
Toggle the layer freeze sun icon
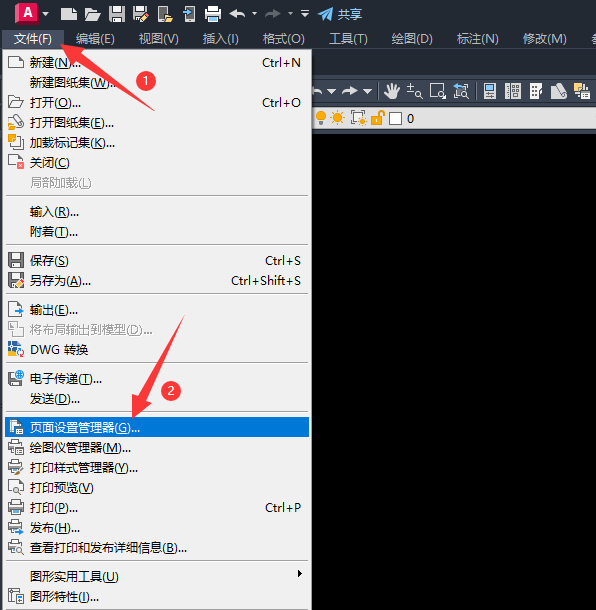point(338,118)
